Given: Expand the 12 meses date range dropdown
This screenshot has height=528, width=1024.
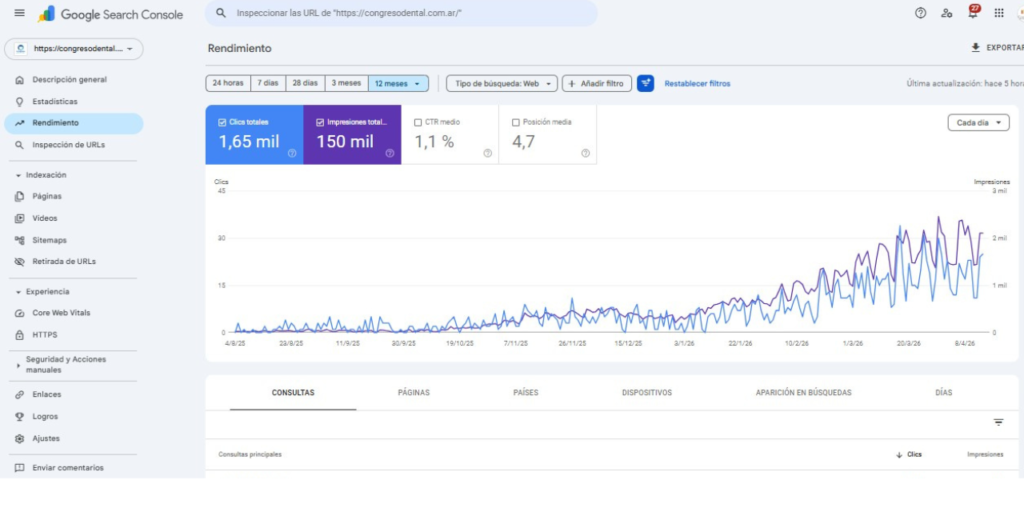Looking at the screenshot, I should [398, 84].
